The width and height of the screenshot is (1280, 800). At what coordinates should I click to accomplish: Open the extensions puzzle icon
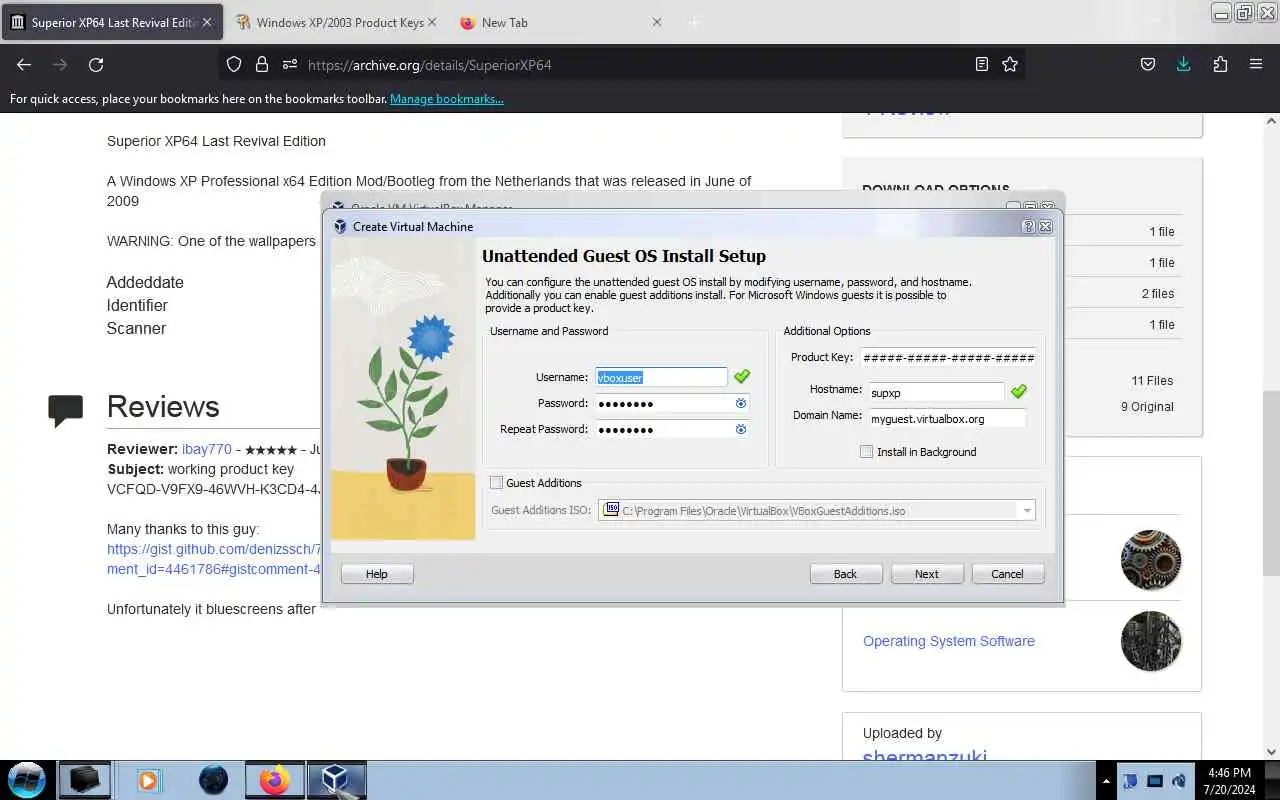pyautogui.click(x=1220, y=64)
